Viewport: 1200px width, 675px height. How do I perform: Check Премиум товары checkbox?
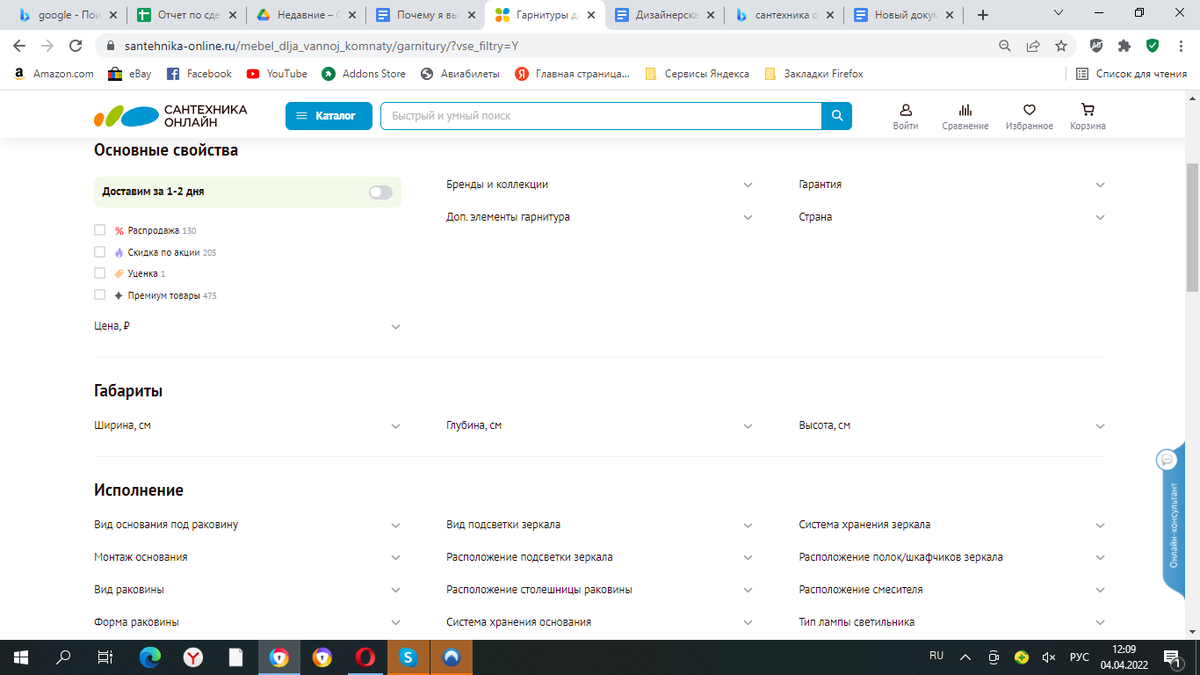(100, 295)
